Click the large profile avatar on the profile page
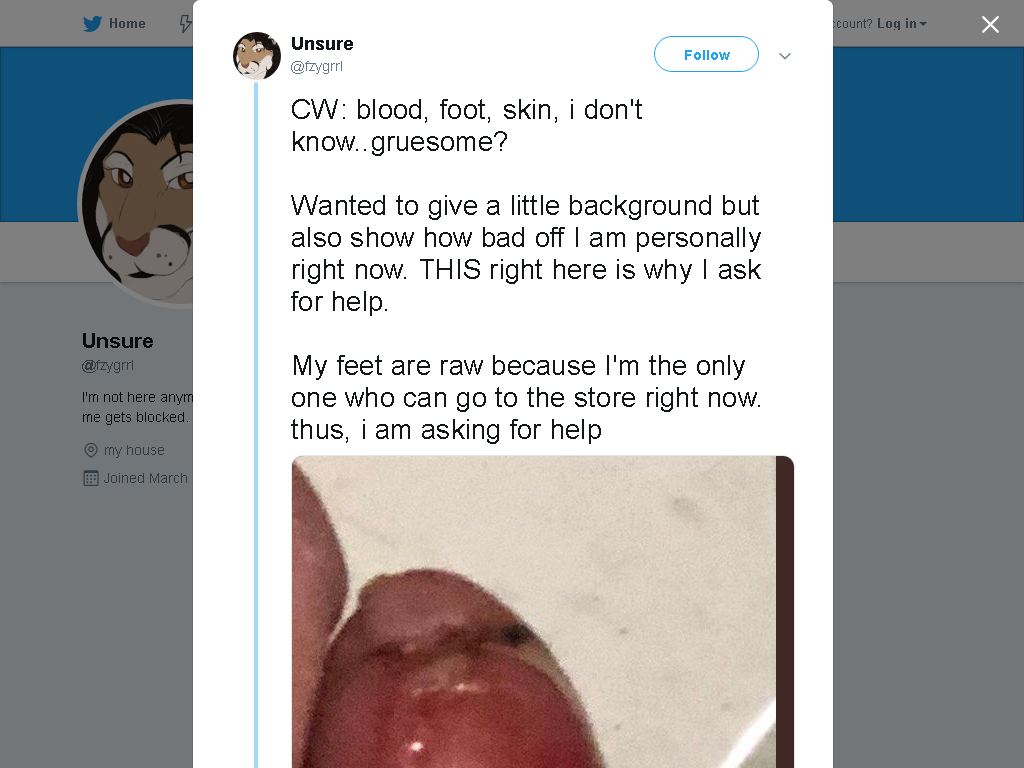The height and width of the screenshot is (768, 1024). pos(137,202)
